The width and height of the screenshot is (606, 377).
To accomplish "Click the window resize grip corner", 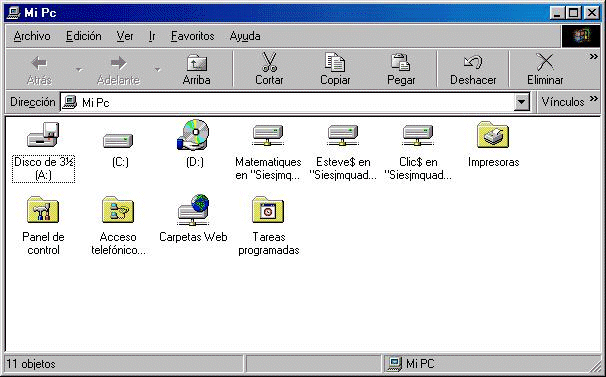I will [596, 367].
